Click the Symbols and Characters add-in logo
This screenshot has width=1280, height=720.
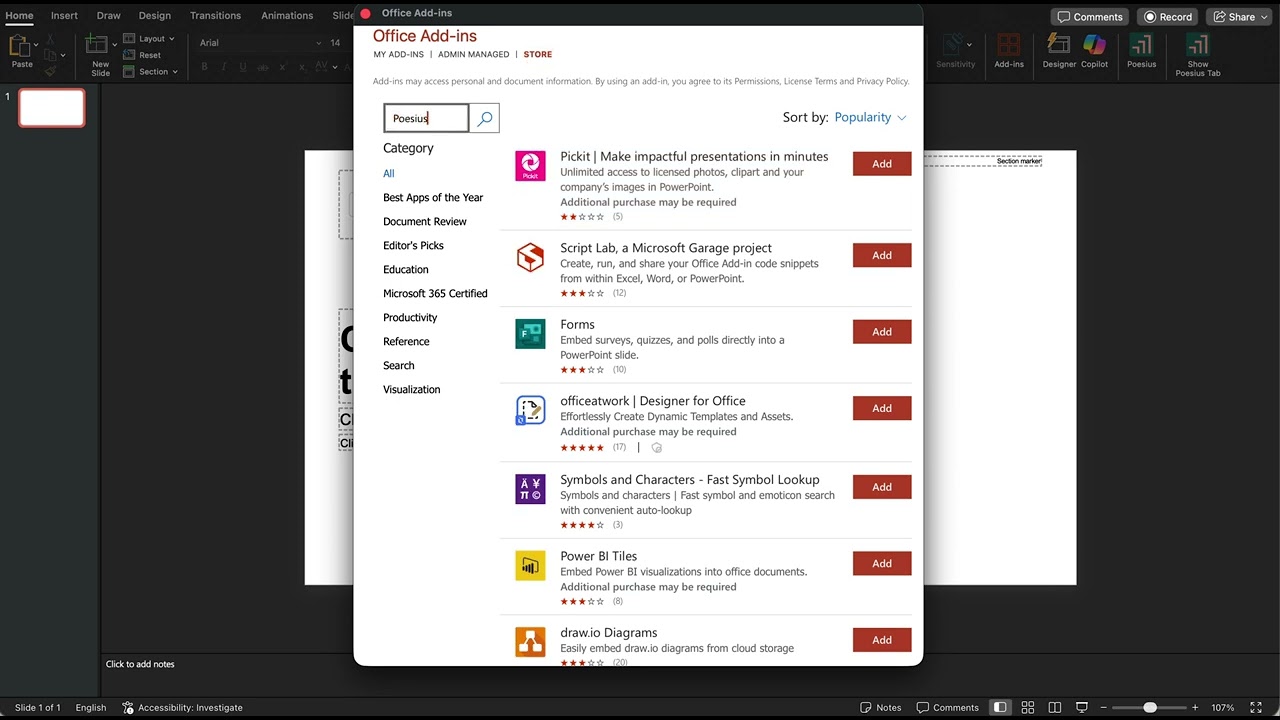tap(530, 489)
